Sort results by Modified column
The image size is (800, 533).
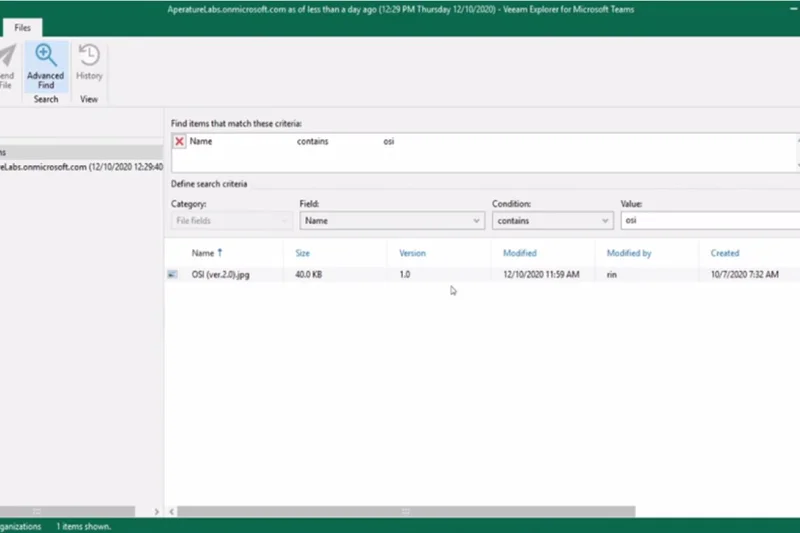pyautogui.click(x=519, y=253)
